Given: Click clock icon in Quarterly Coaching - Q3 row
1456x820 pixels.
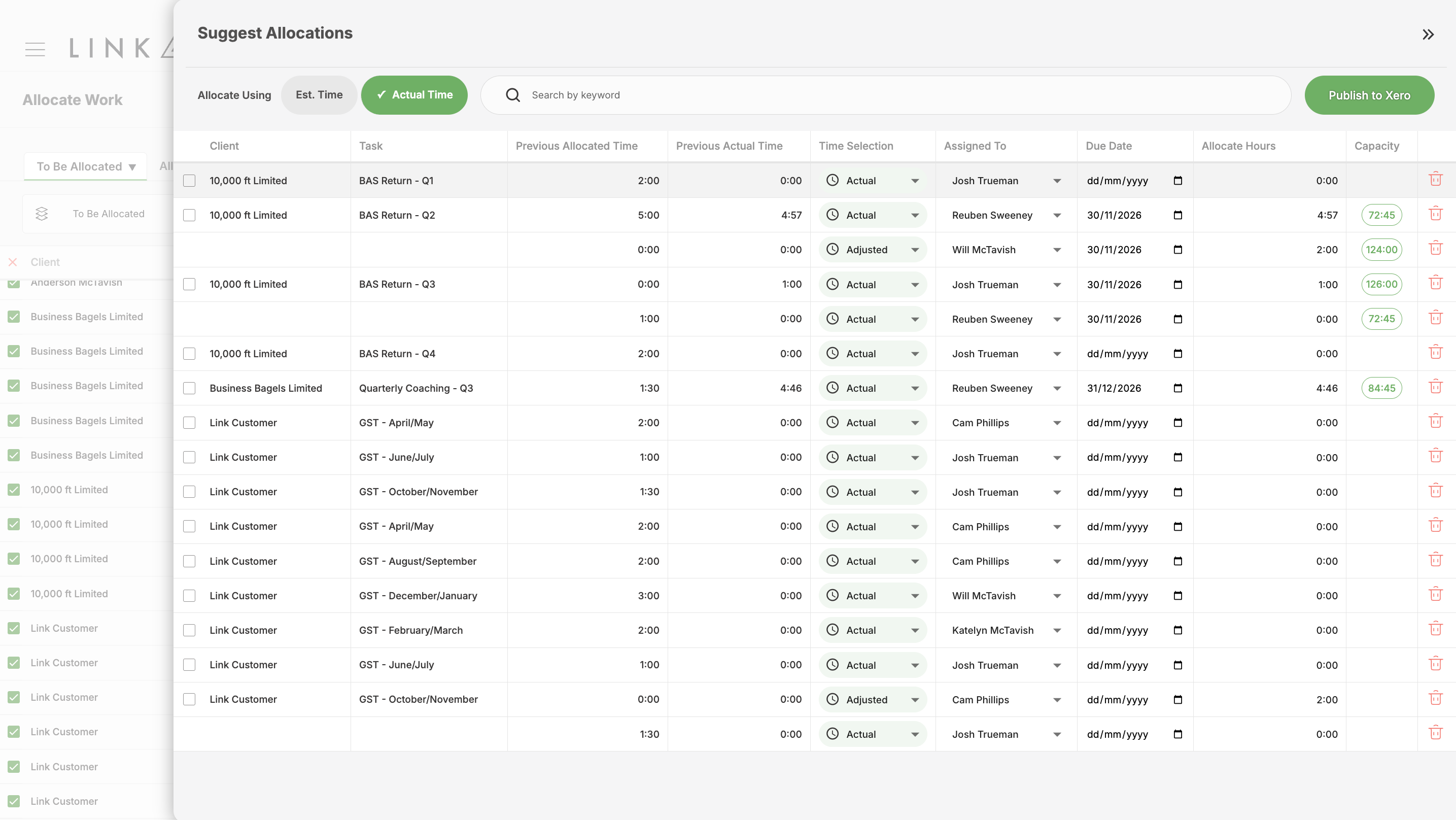Looking at the screenshot, I should point(833,387).
